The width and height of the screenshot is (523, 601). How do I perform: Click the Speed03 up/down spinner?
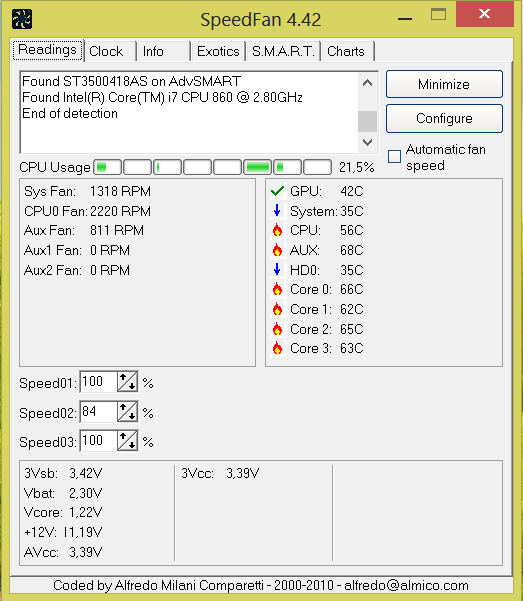click(127, 441)
